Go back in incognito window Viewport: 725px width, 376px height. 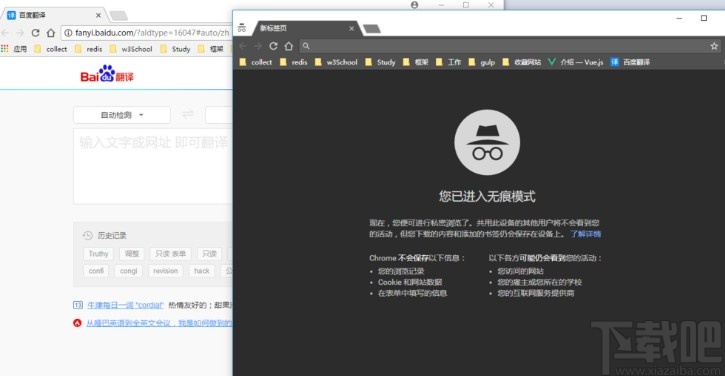(243, 46)
